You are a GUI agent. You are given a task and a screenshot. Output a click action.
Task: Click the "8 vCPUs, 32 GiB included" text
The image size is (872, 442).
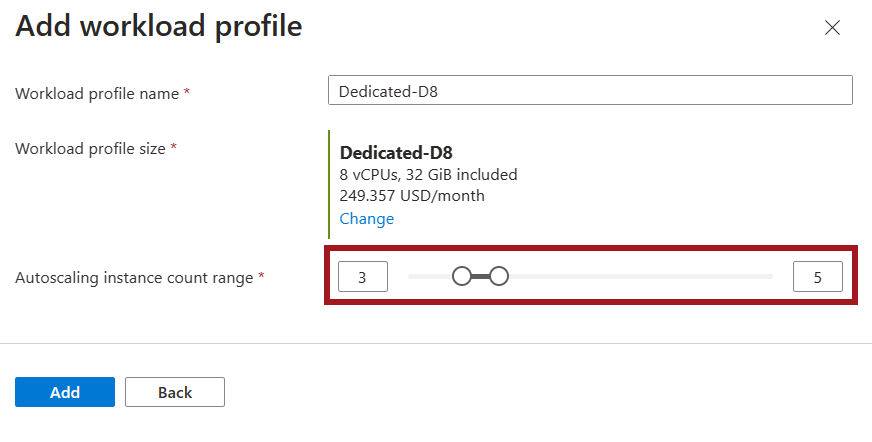pos(428,175)
